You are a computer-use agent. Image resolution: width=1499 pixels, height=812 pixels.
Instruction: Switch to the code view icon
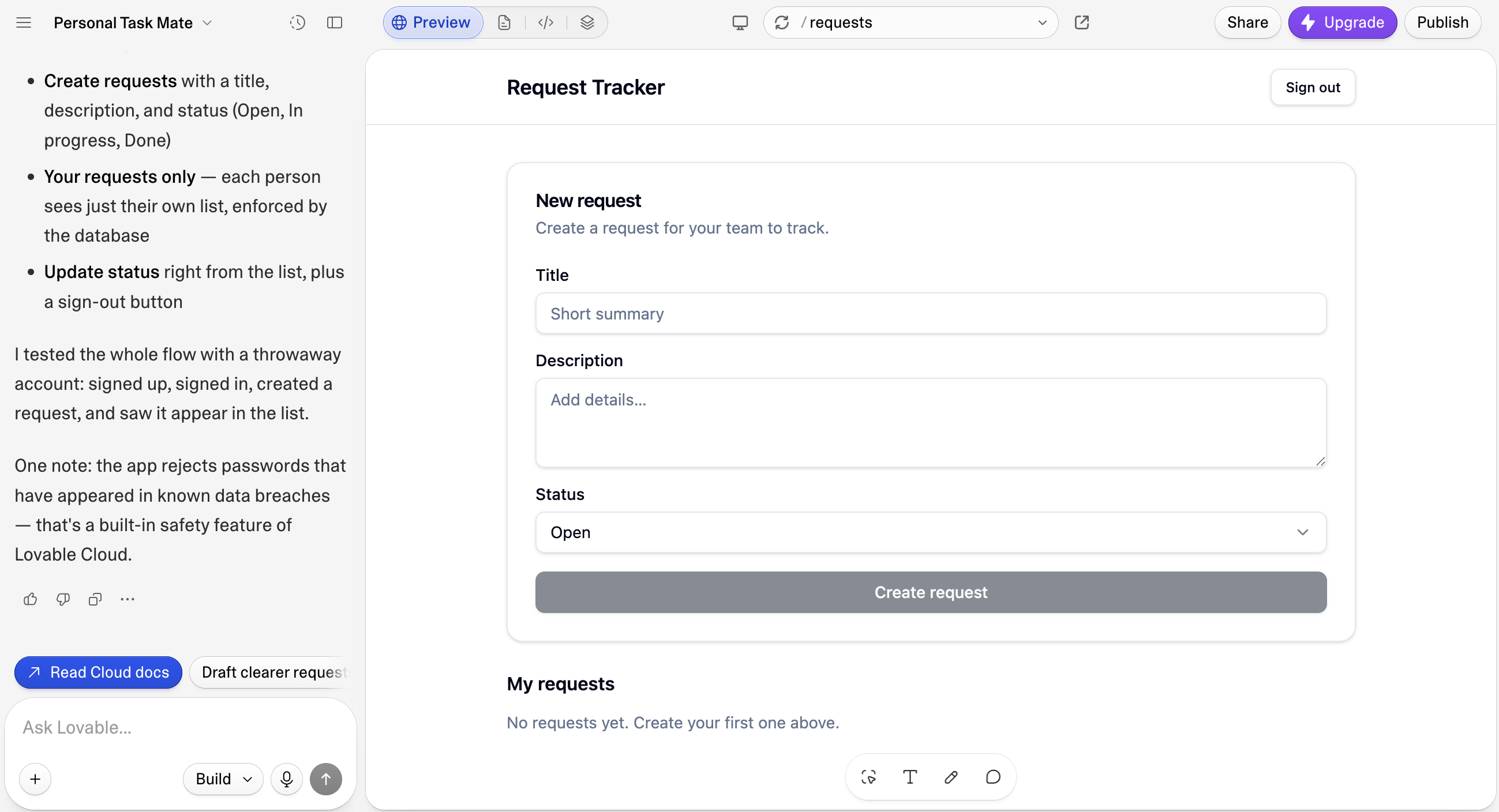pos(545,22)
